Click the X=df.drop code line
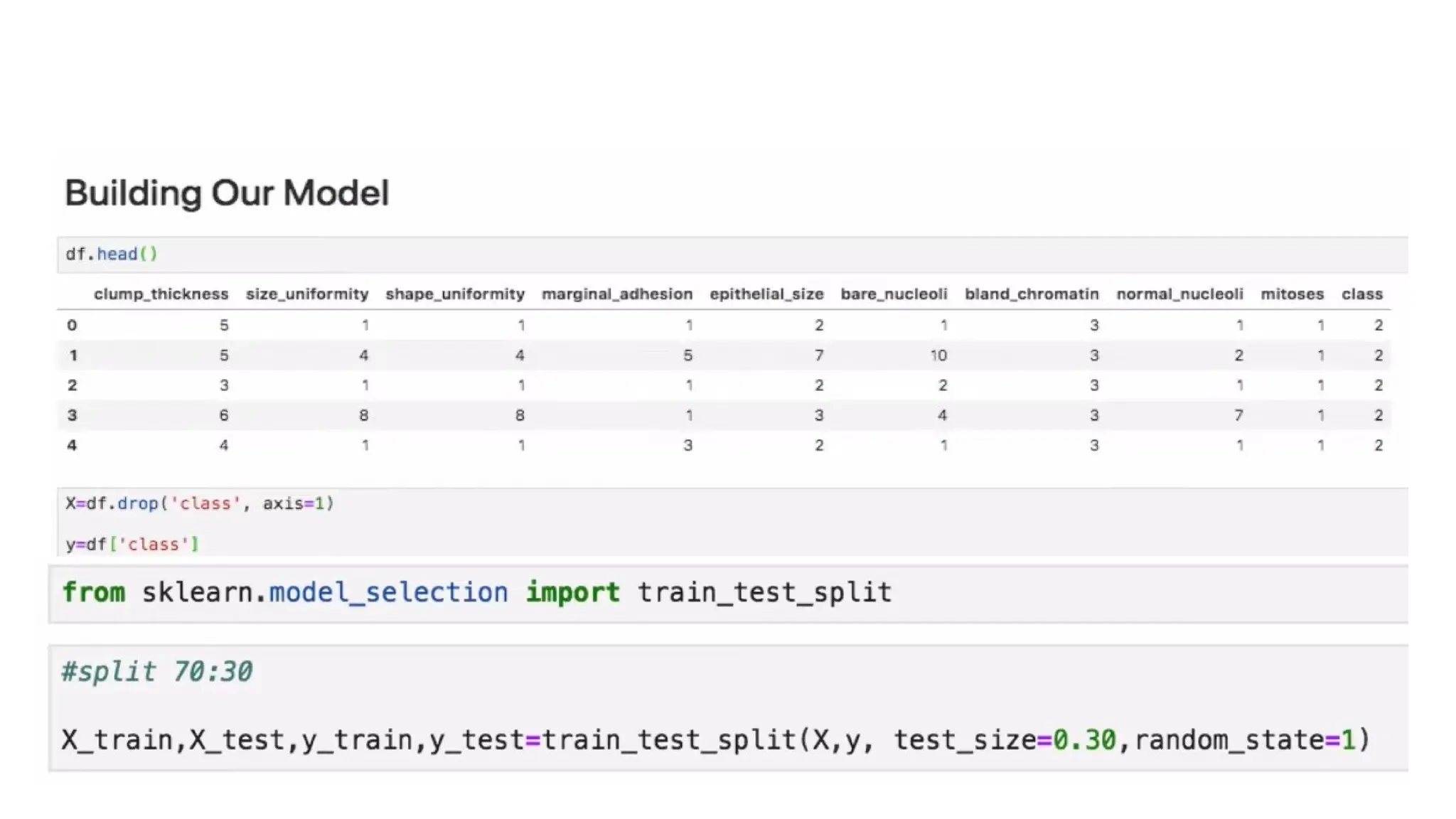The width and height of the screenshot is (1456, 819). point(200,503)
